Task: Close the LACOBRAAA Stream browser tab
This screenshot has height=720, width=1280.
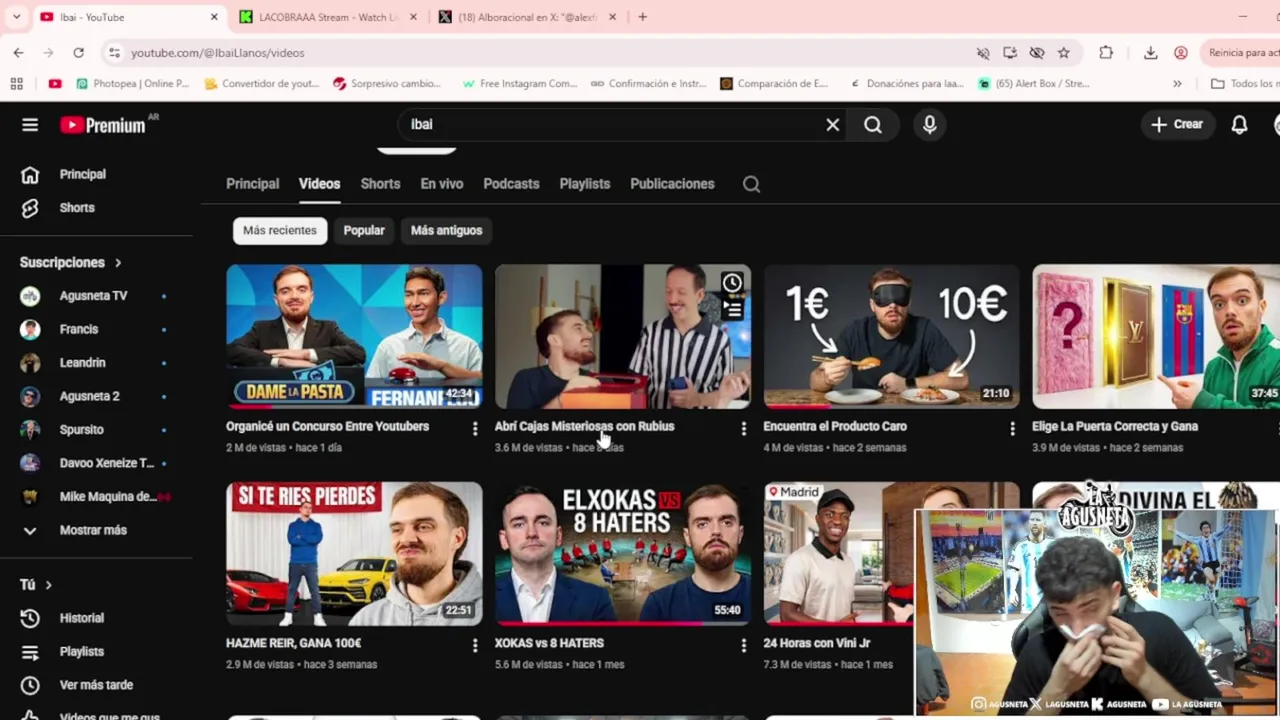Action: tap(413, 17)
